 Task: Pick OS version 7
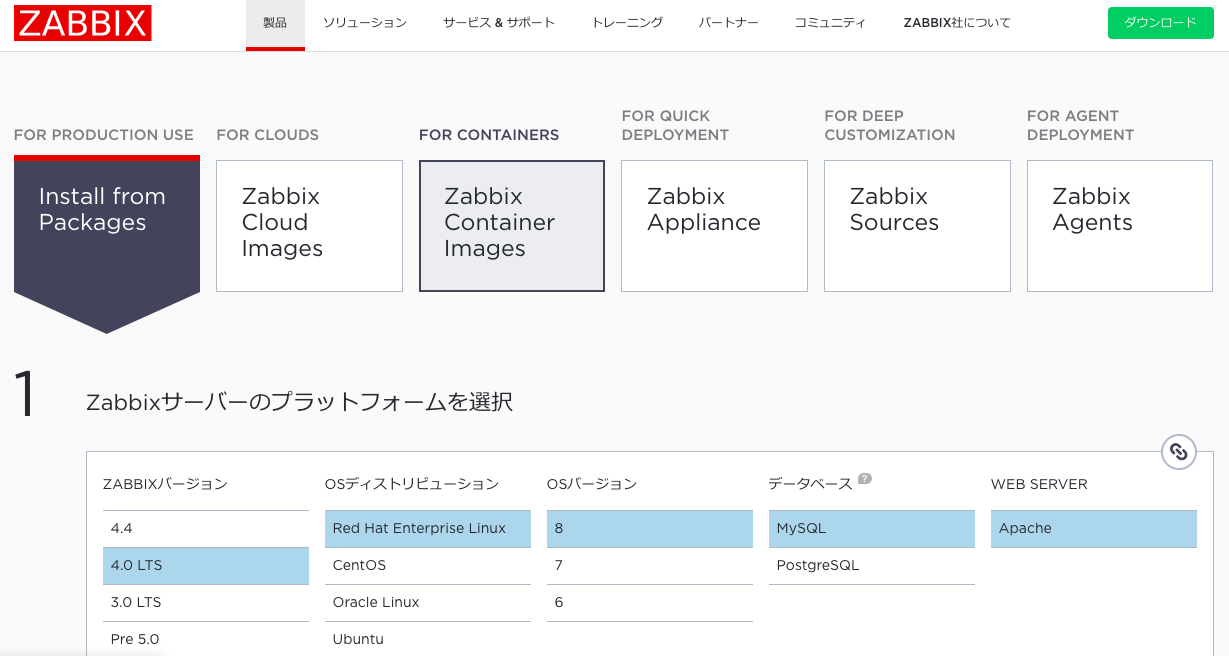tap(649, 565)
